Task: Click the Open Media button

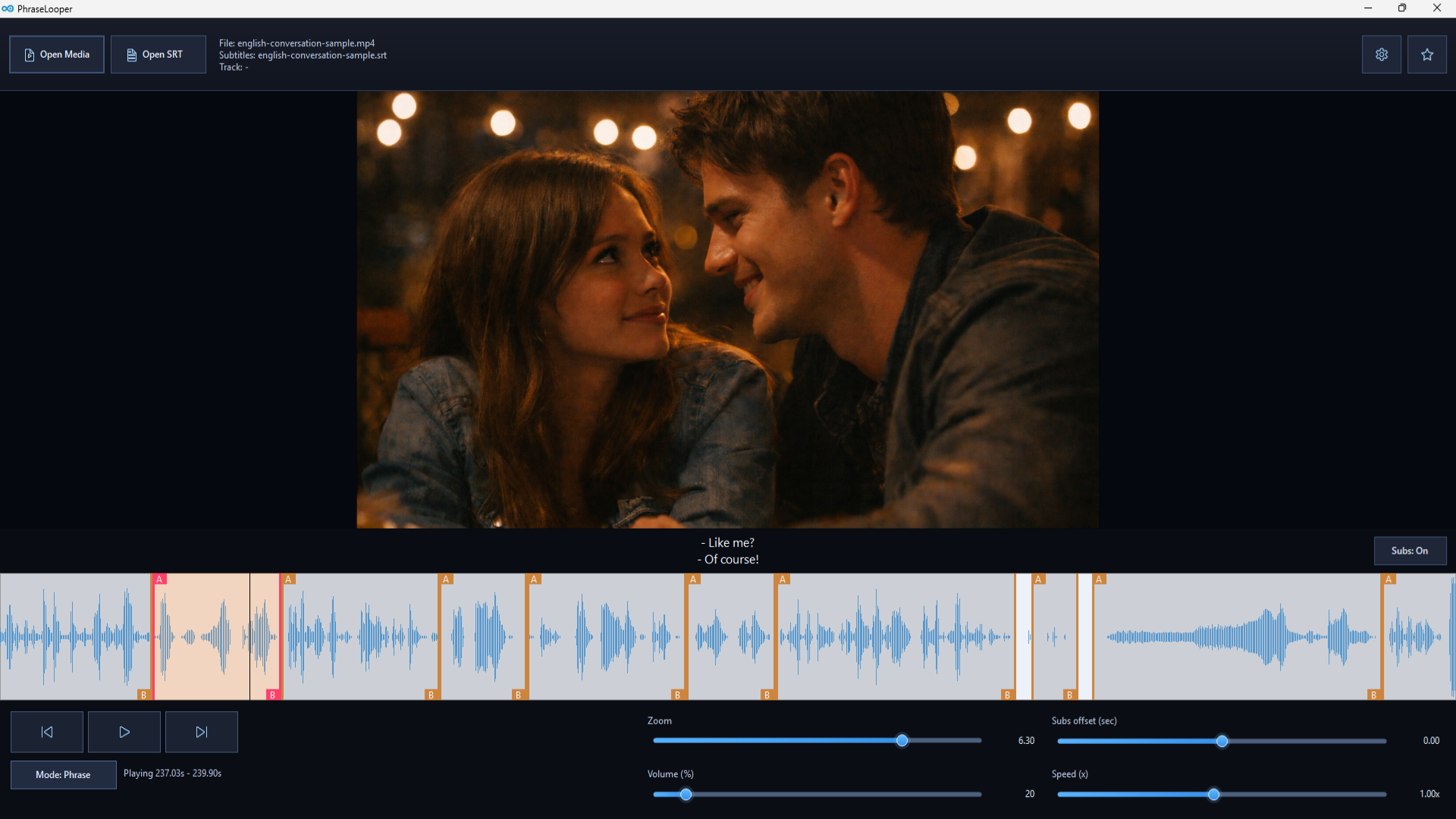Action: [x=57, y=55]
